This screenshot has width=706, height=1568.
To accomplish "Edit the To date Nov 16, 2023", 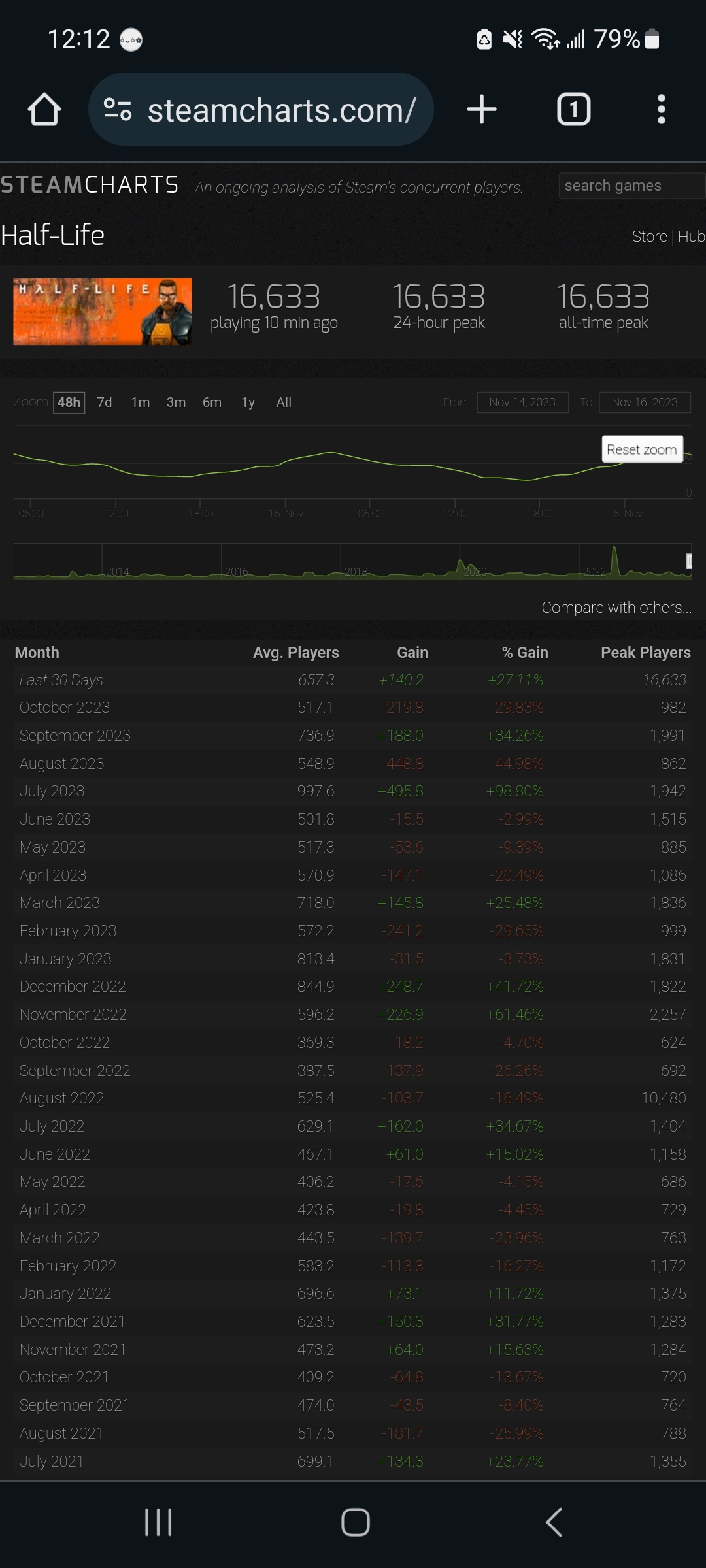I will (645, 402).
